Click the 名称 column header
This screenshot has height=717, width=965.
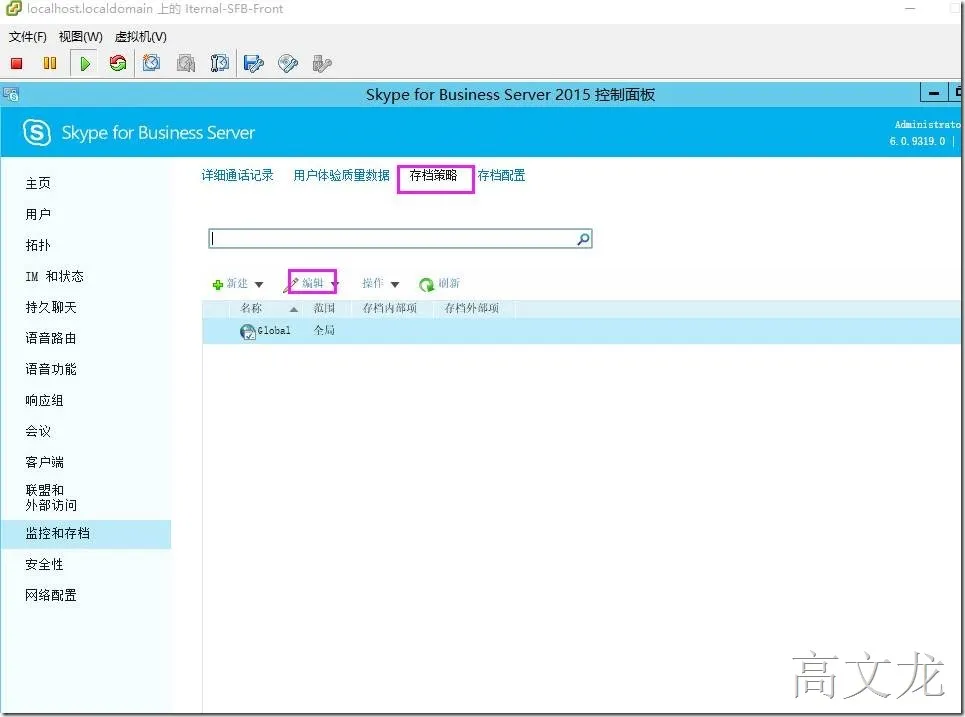pos(251,308)
